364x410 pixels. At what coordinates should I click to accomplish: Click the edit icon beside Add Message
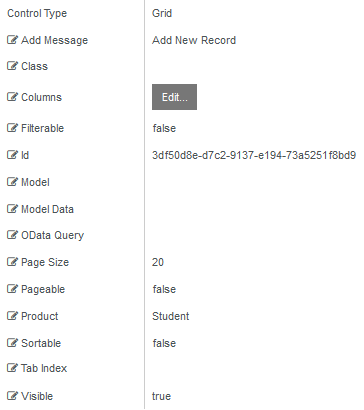click(12, 40)
